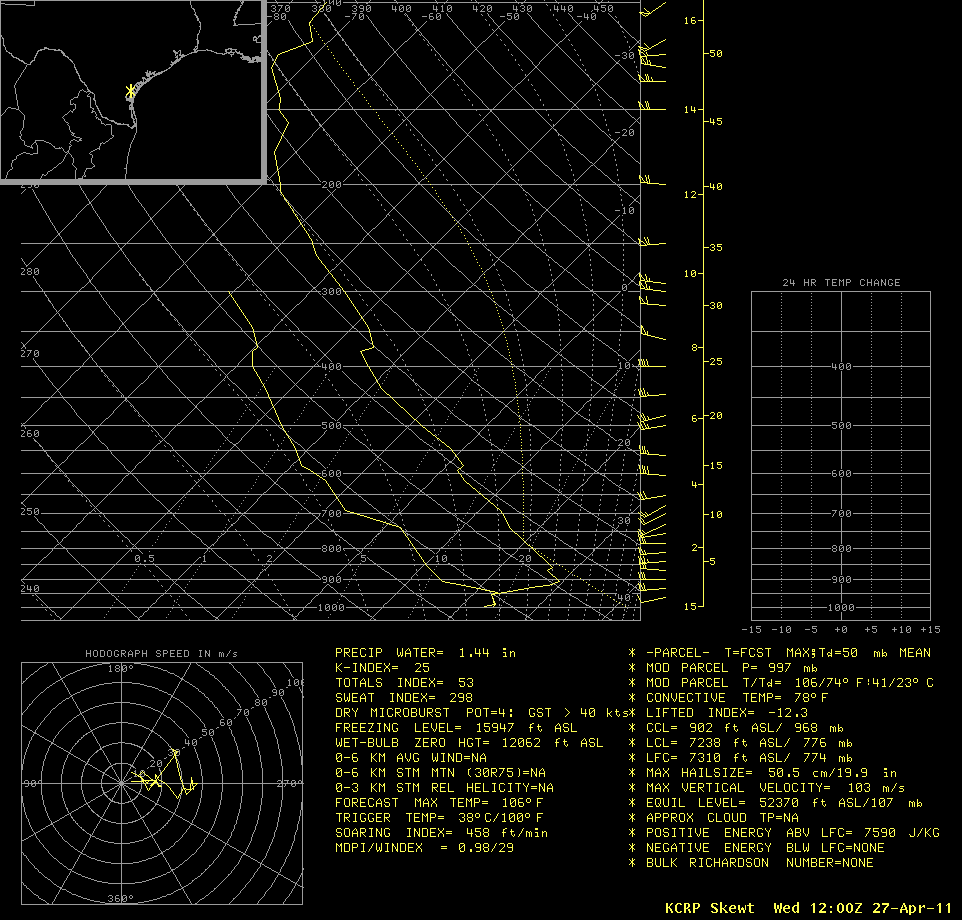This screenshot has width=962, height=920.
Task: Select the "Wed 12:00Z 27-Apr-11" timestamp
Action: click(863, 908)
